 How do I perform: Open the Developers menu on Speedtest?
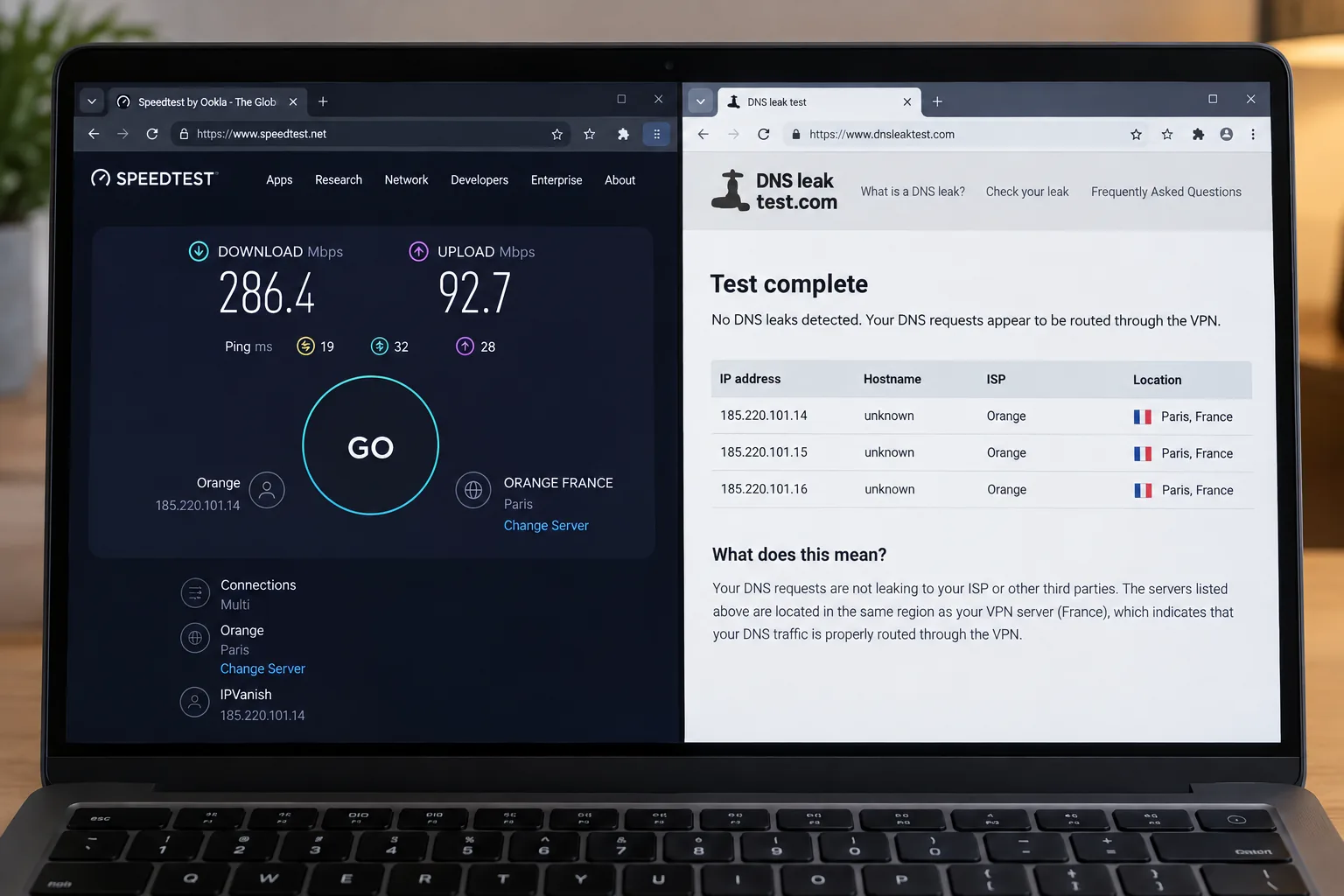[x=479, y=179]
